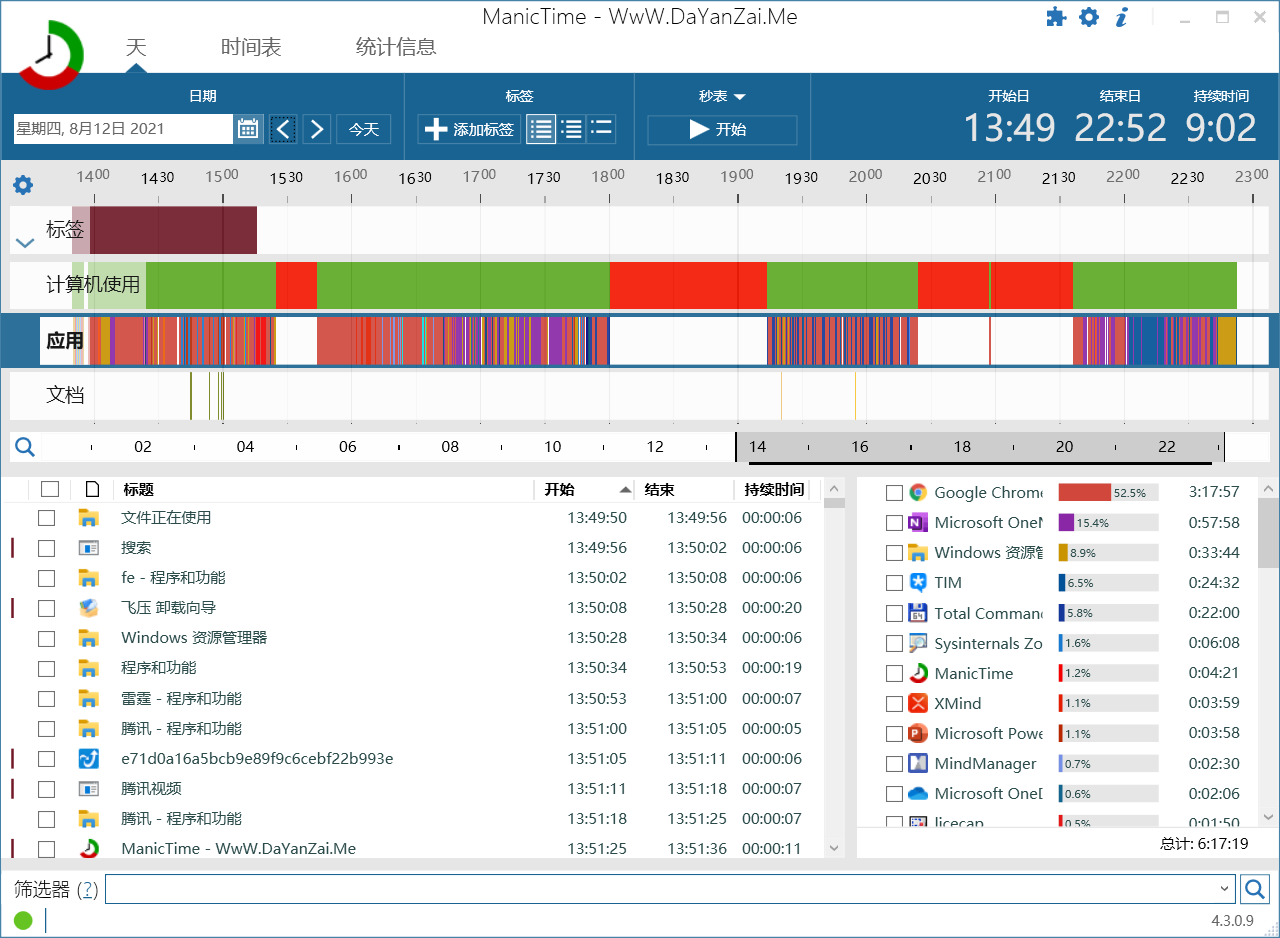1280x938 pixels.
Task: Check the checkbox next to Google Chrome
Action: [893, 492]
